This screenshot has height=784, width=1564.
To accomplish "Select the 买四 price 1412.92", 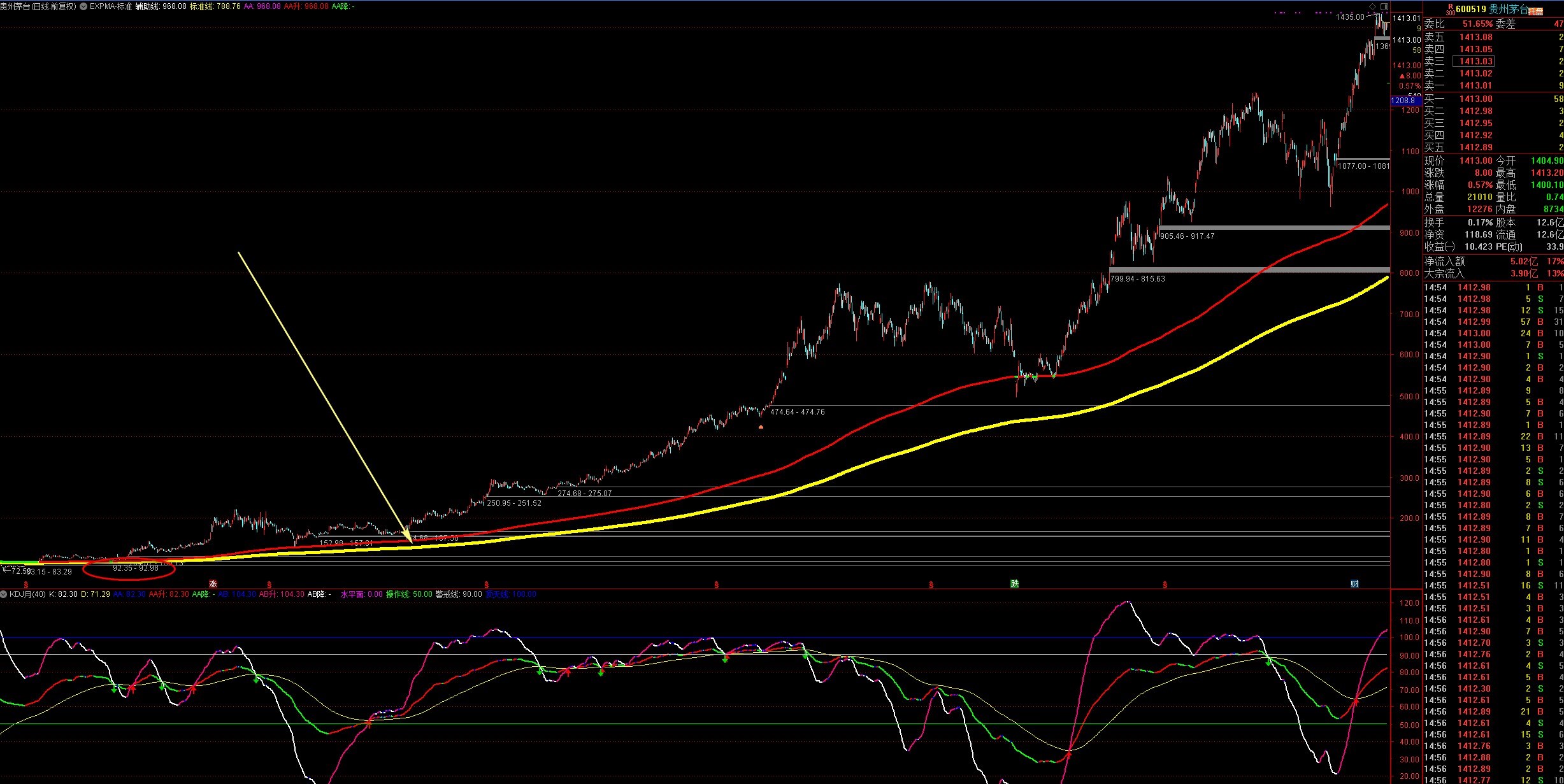I will [x=1476, y=135].
